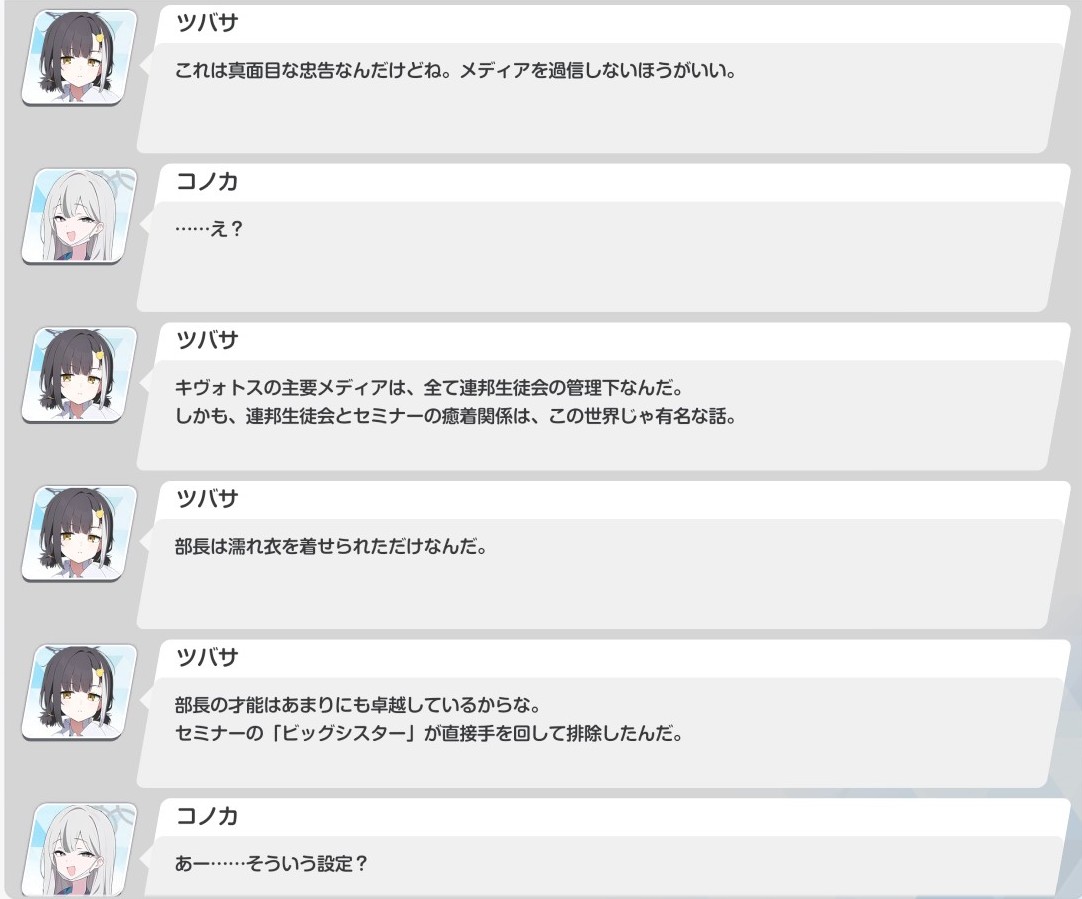Select the ツバサ name above キヴォトス line
Image resolution: width=1082 pixels, height=899 pixels.
tap(207, 340)
